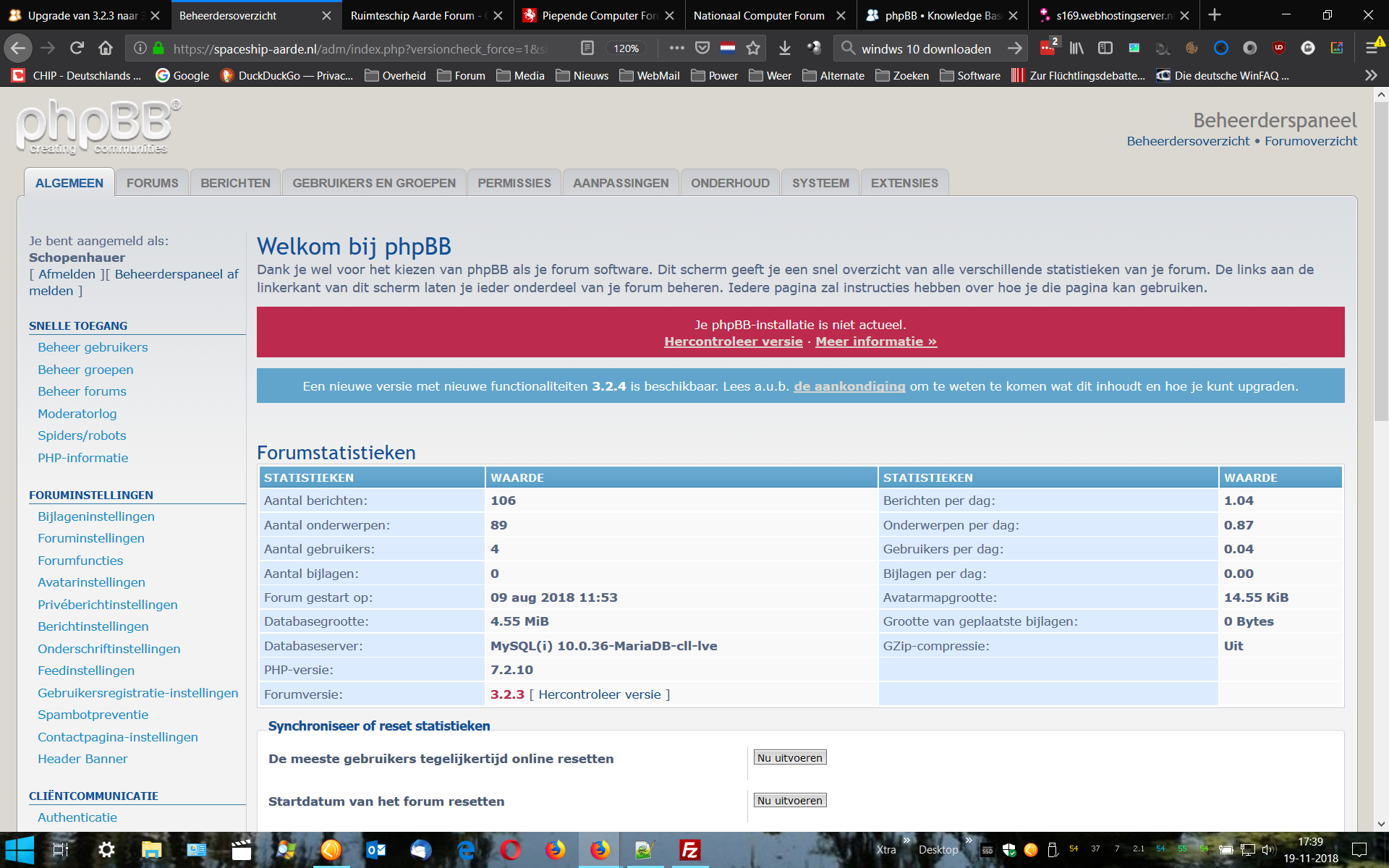Open Outlook from the taskbar

click(x=375, y=850)
